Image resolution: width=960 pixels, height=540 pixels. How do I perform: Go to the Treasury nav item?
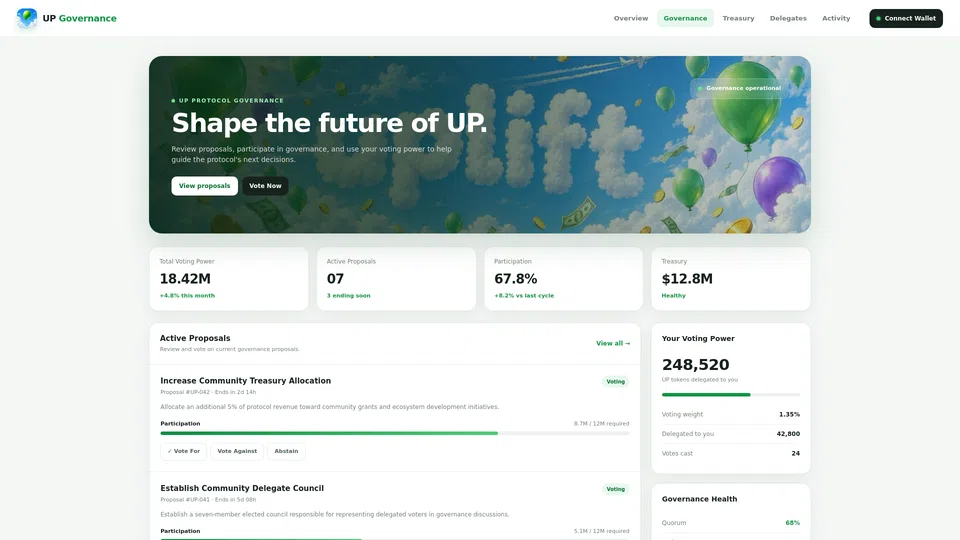click(738, 18)
